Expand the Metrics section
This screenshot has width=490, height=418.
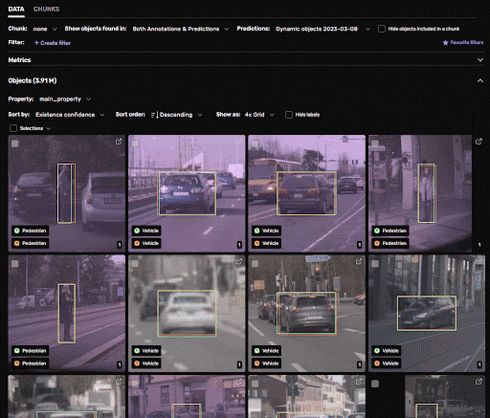(x=480, y=60)
